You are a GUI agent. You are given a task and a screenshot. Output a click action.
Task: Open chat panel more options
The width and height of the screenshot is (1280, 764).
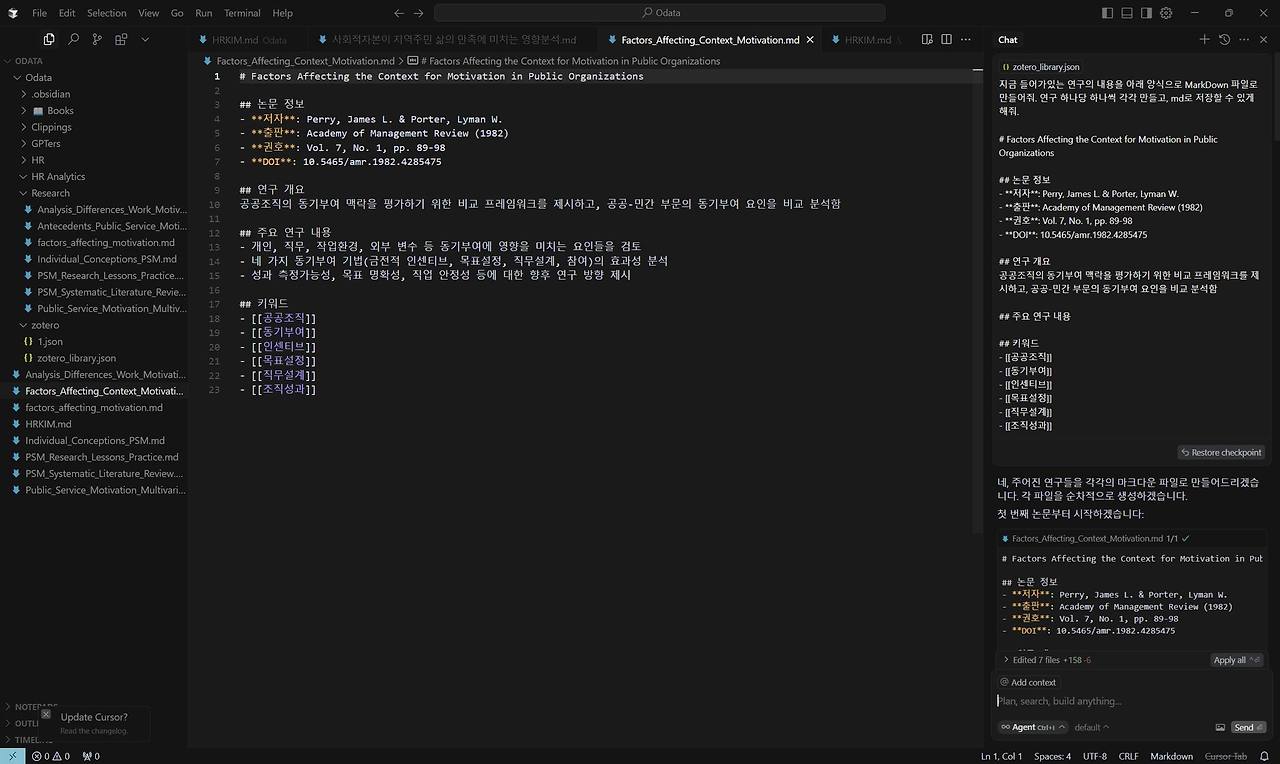[x=1244, y=39]
